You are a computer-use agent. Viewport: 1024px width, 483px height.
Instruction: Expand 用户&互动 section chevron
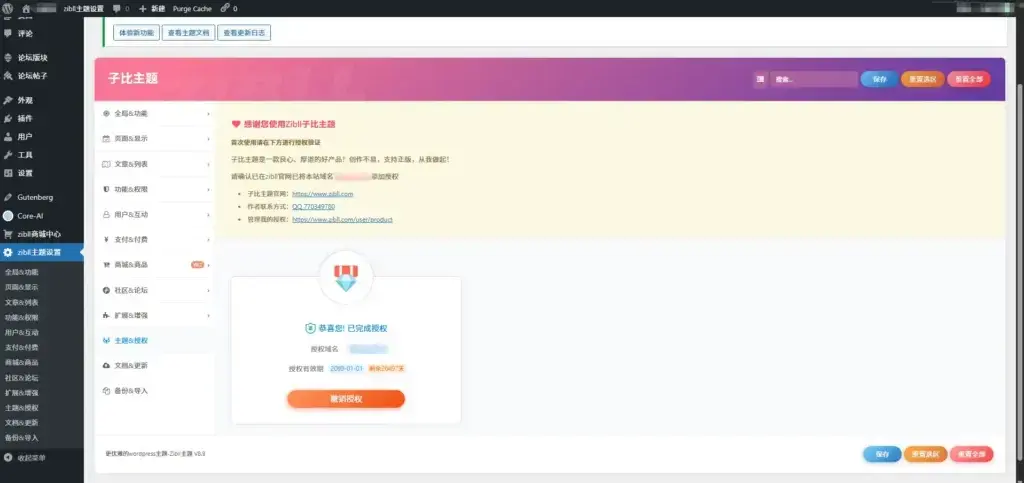(208, 214)
